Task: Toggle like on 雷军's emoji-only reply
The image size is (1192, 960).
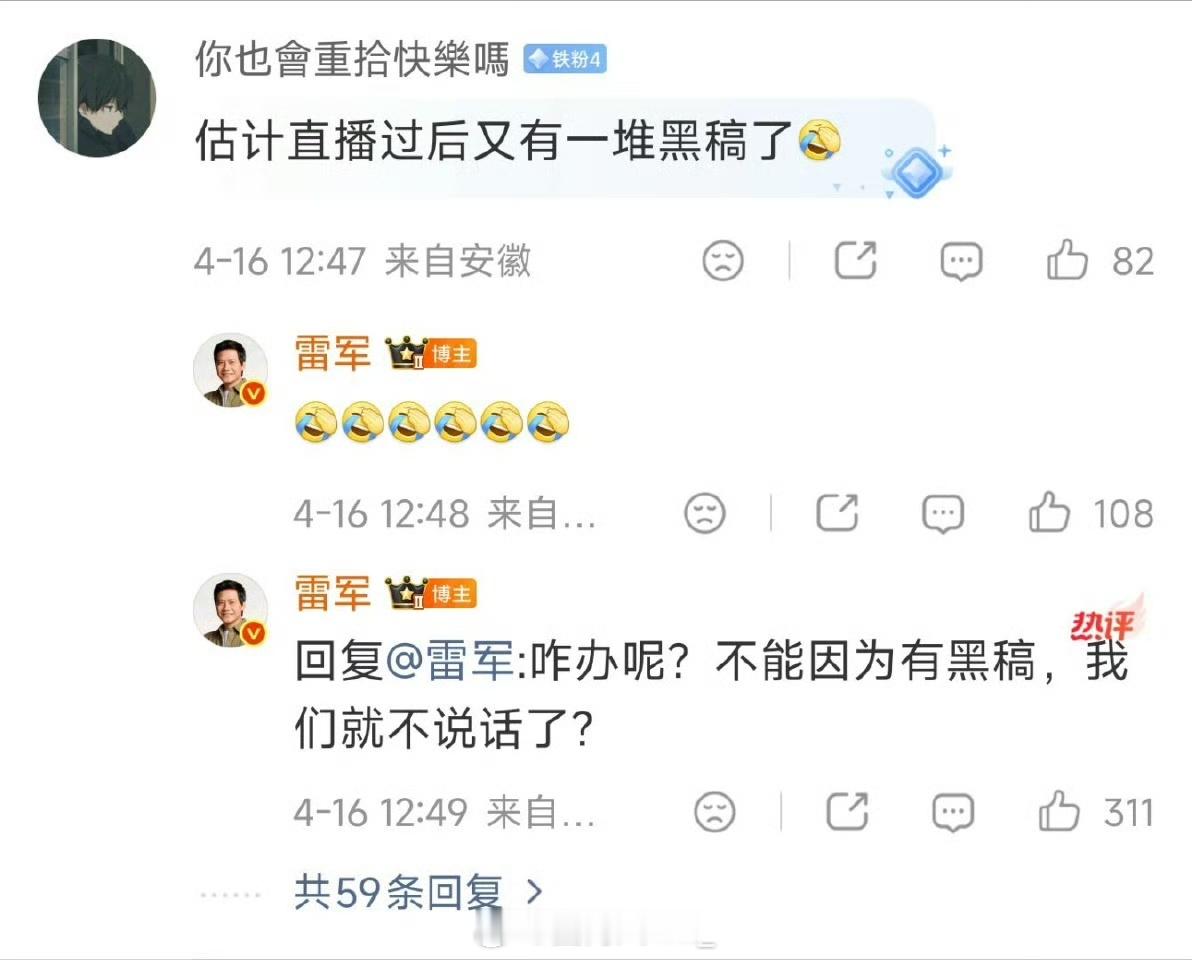Action: click(1048, 513)
